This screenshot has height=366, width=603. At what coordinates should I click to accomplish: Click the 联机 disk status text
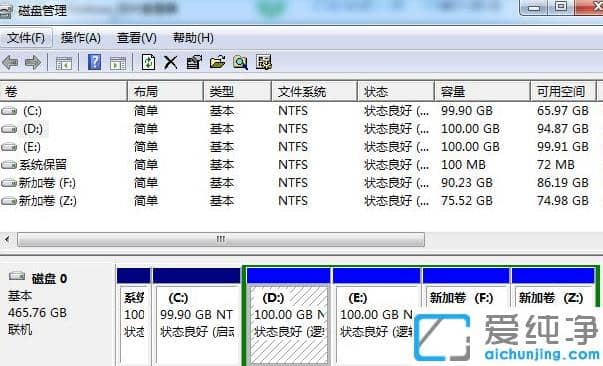[x=20, y=329]
